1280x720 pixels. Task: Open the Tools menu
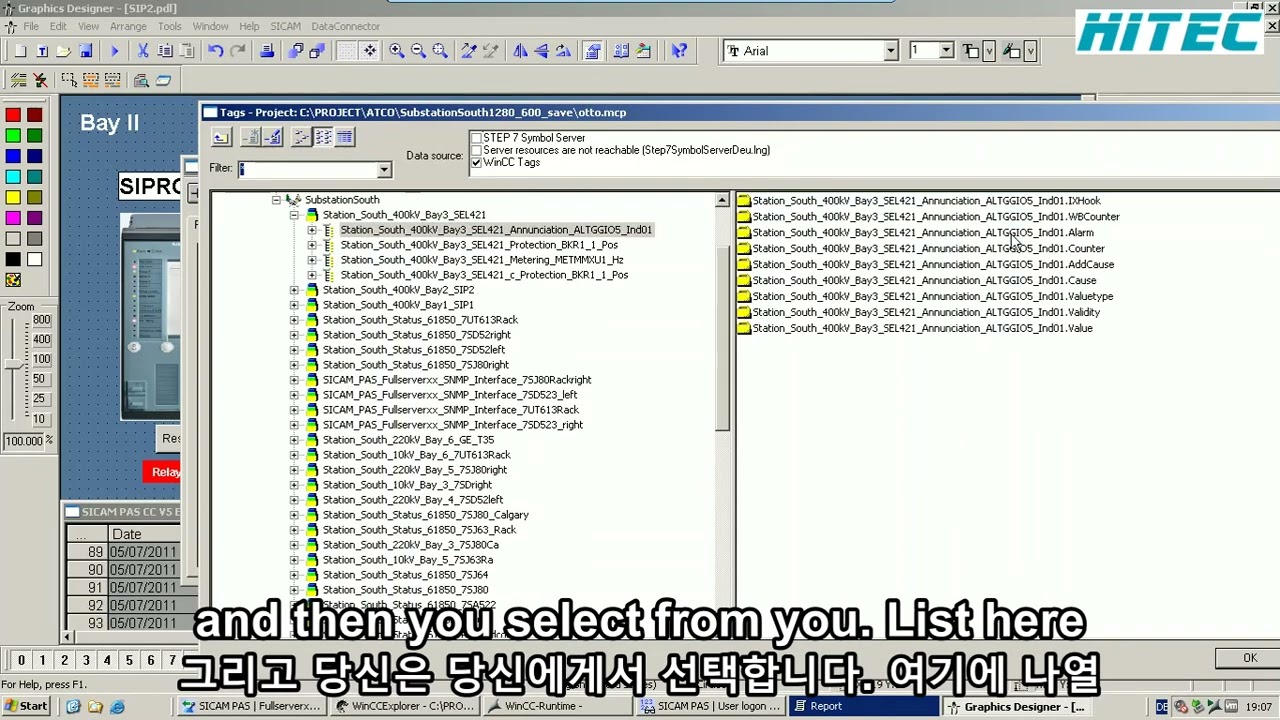(x=170, y=26)
